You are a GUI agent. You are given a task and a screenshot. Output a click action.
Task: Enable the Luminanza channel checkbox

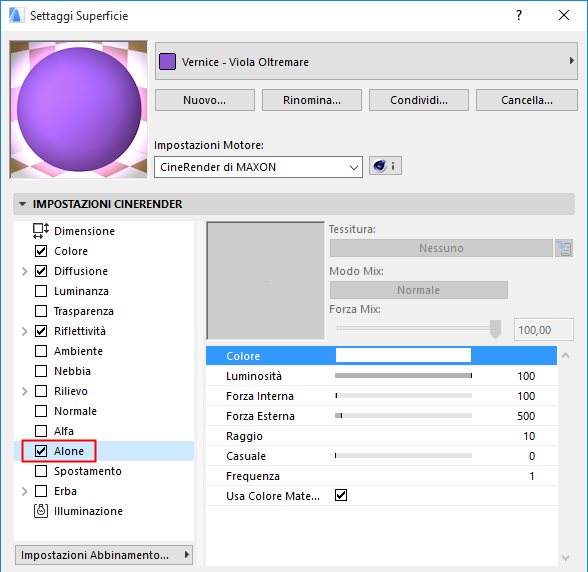pos(41,291)
